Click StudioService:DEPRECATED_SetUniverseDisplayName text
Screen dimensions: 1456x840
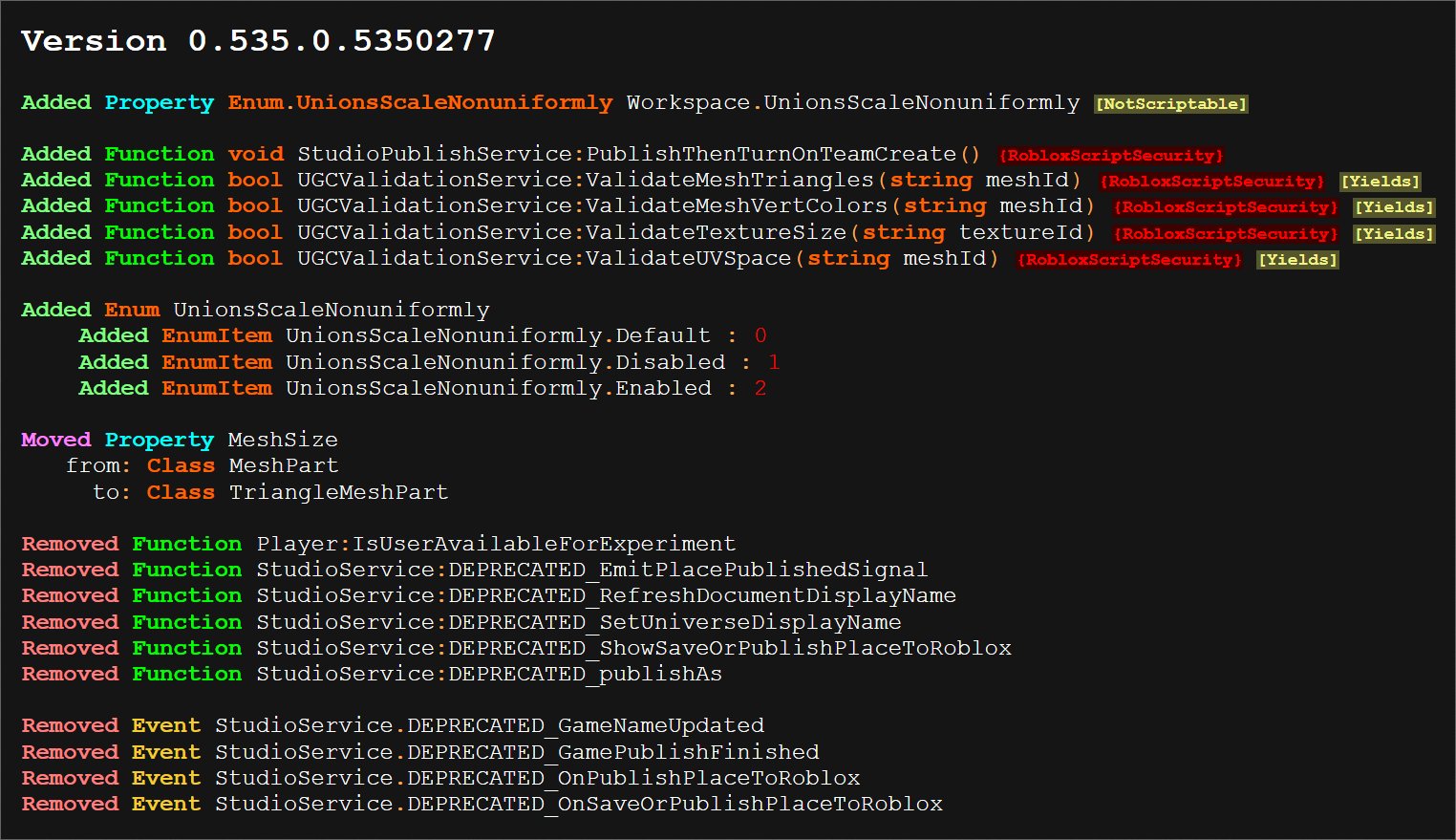[x=578, y=622]
